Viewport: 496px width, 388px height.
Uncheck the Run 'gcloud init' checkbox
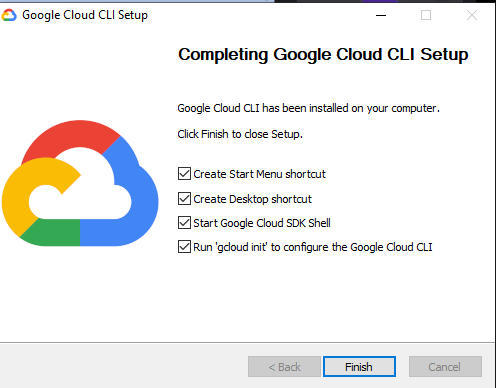pos(184,247)
